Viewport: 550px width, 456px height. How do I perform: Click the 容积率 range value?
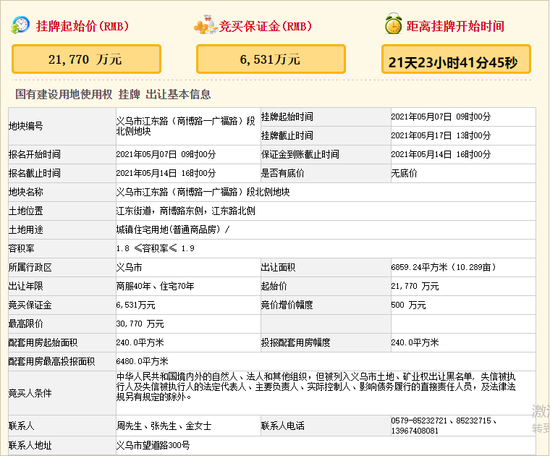pyautogui.click(x=155, y=248)
